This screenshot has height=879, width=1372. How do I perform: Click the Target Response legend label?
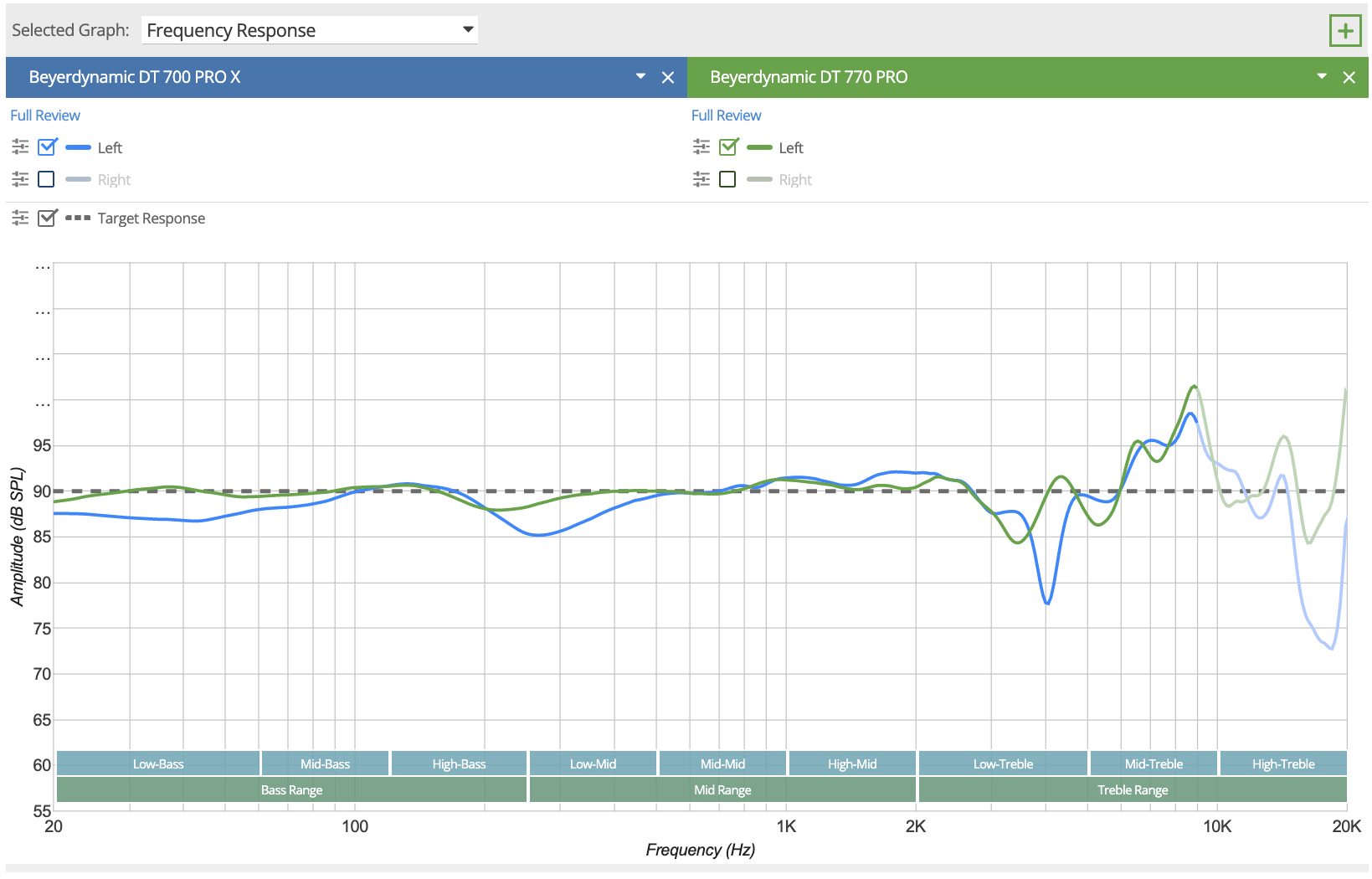pyautogui.click(x=152, y=218)
